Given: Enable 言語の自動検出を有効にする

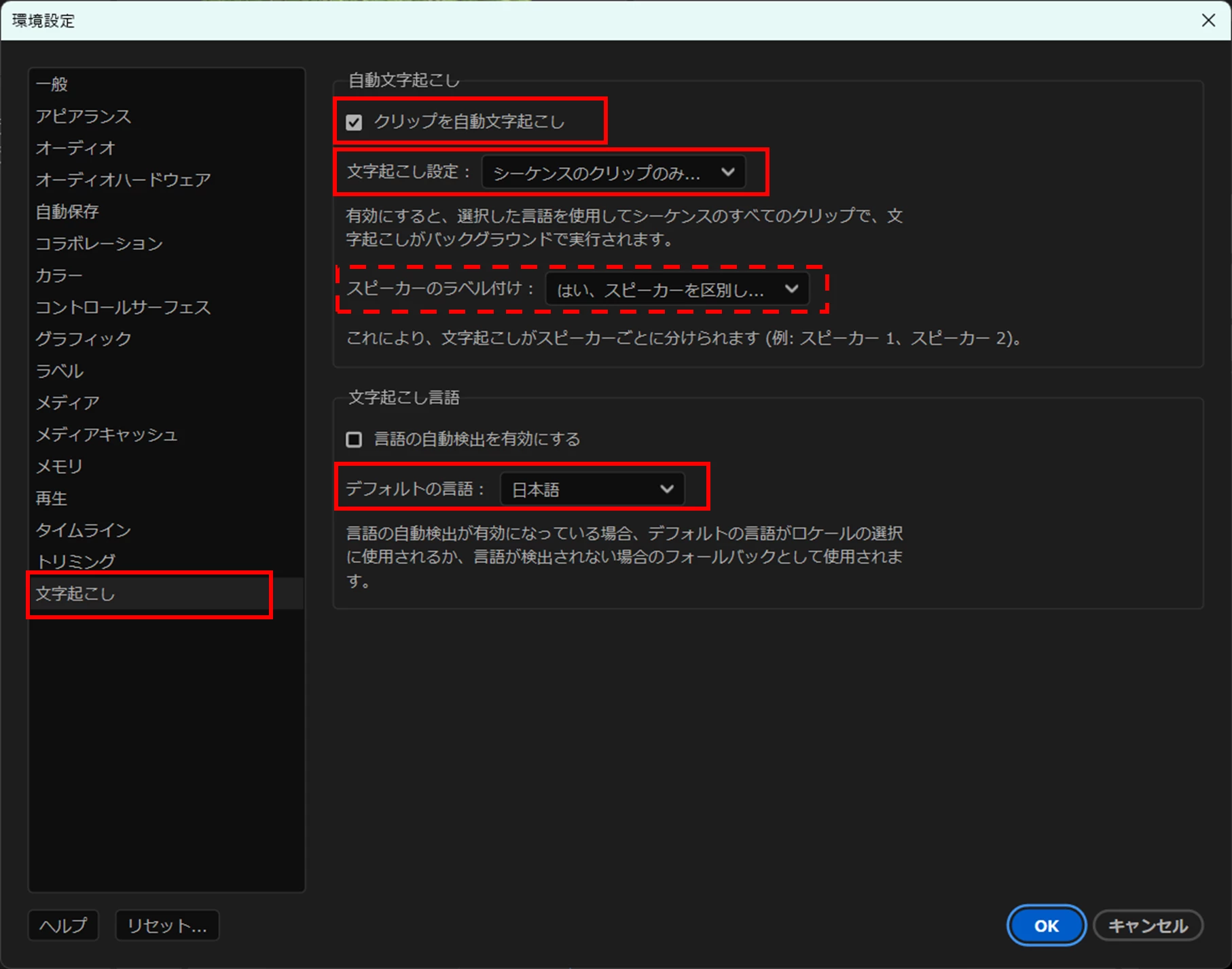Looking at the screenshot, I should [354, 439].
